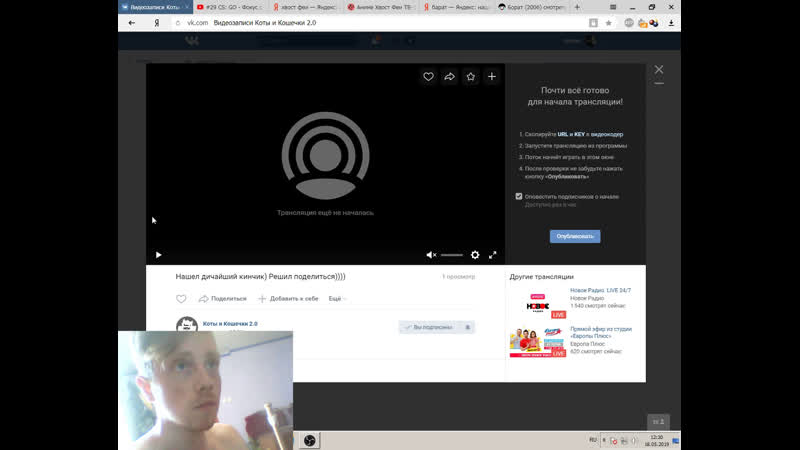This screenshot has height=450, width=800.
Task: Unmute the video player speaker icon
Action: (431, 255)
